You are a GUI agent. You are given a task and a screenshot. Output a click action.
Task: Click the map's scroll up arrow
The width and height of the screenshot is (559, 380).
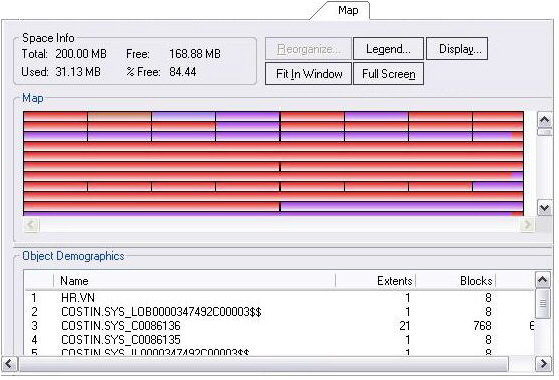tap(544, 120)
